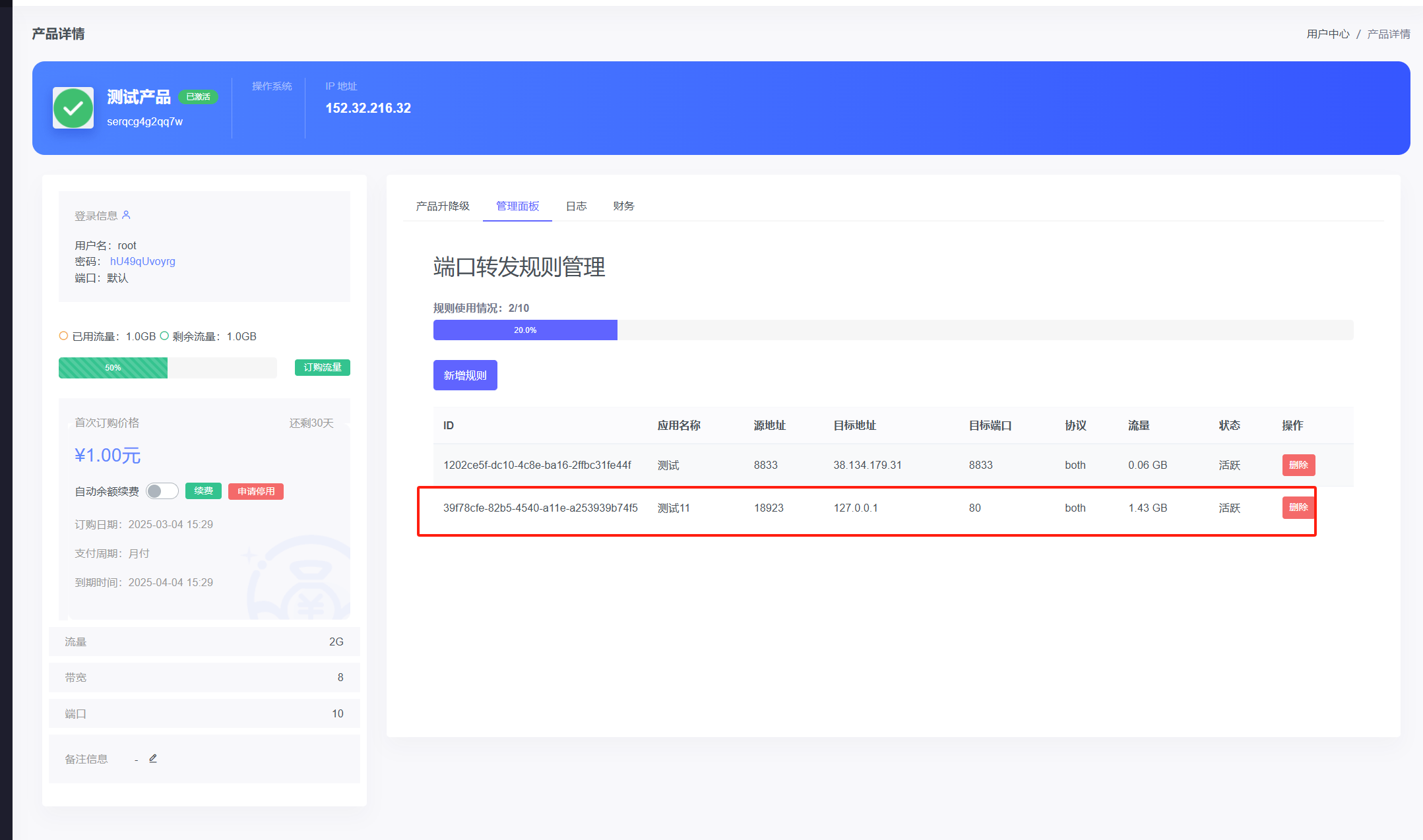
Task: Click the password link hU49qUvoyrg
Action: coord(142,261)
